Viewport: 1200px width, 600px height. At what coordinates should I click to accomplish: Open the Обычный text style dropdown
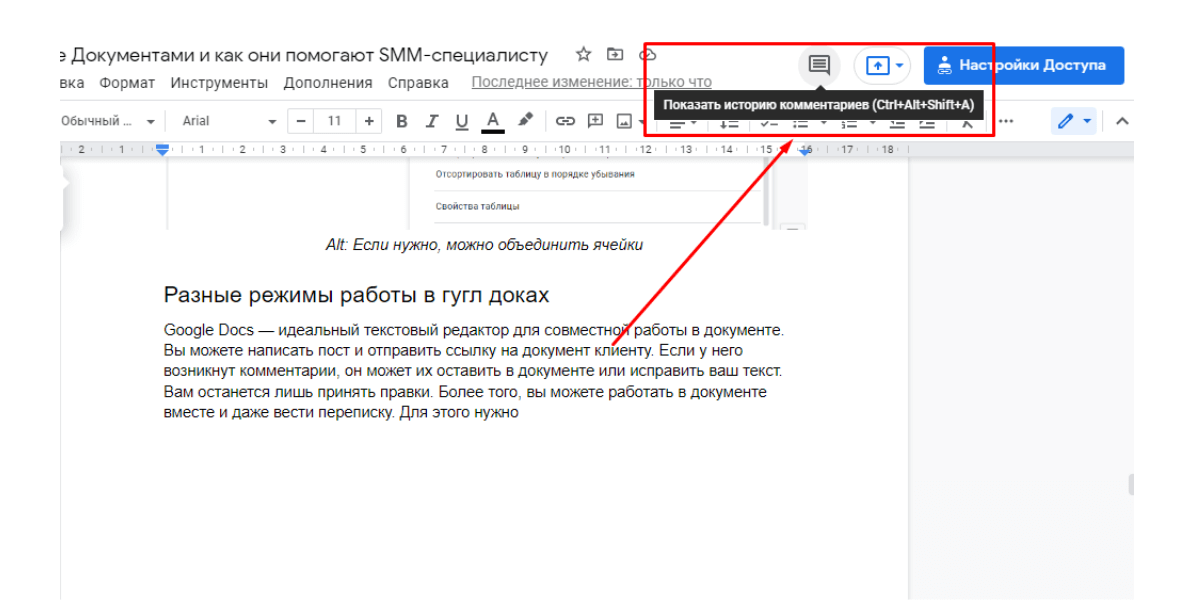click(108, 121)
